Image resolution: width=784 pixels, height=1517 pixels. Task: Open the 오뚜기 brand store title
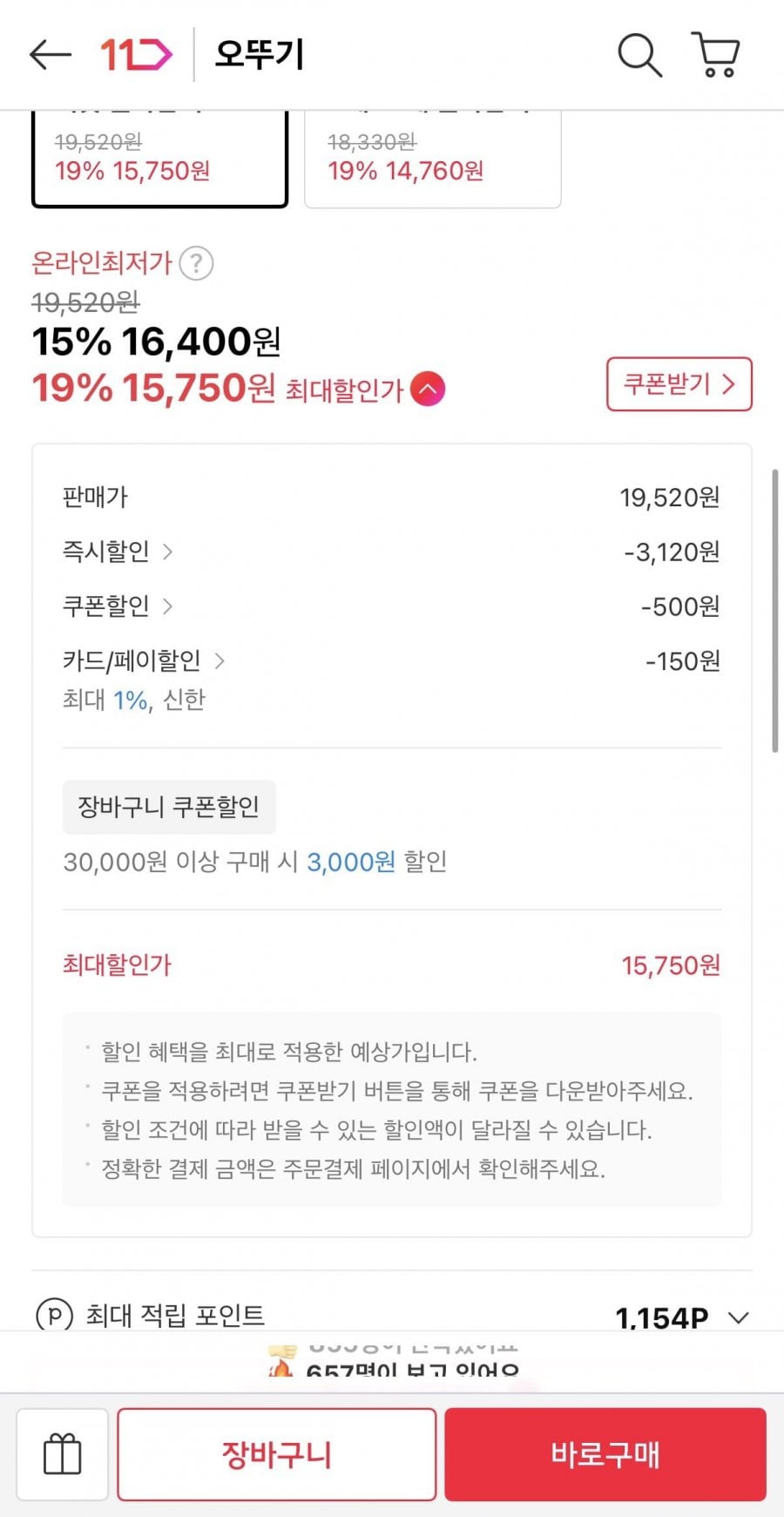pyautogui.click(x=259, y=55)
